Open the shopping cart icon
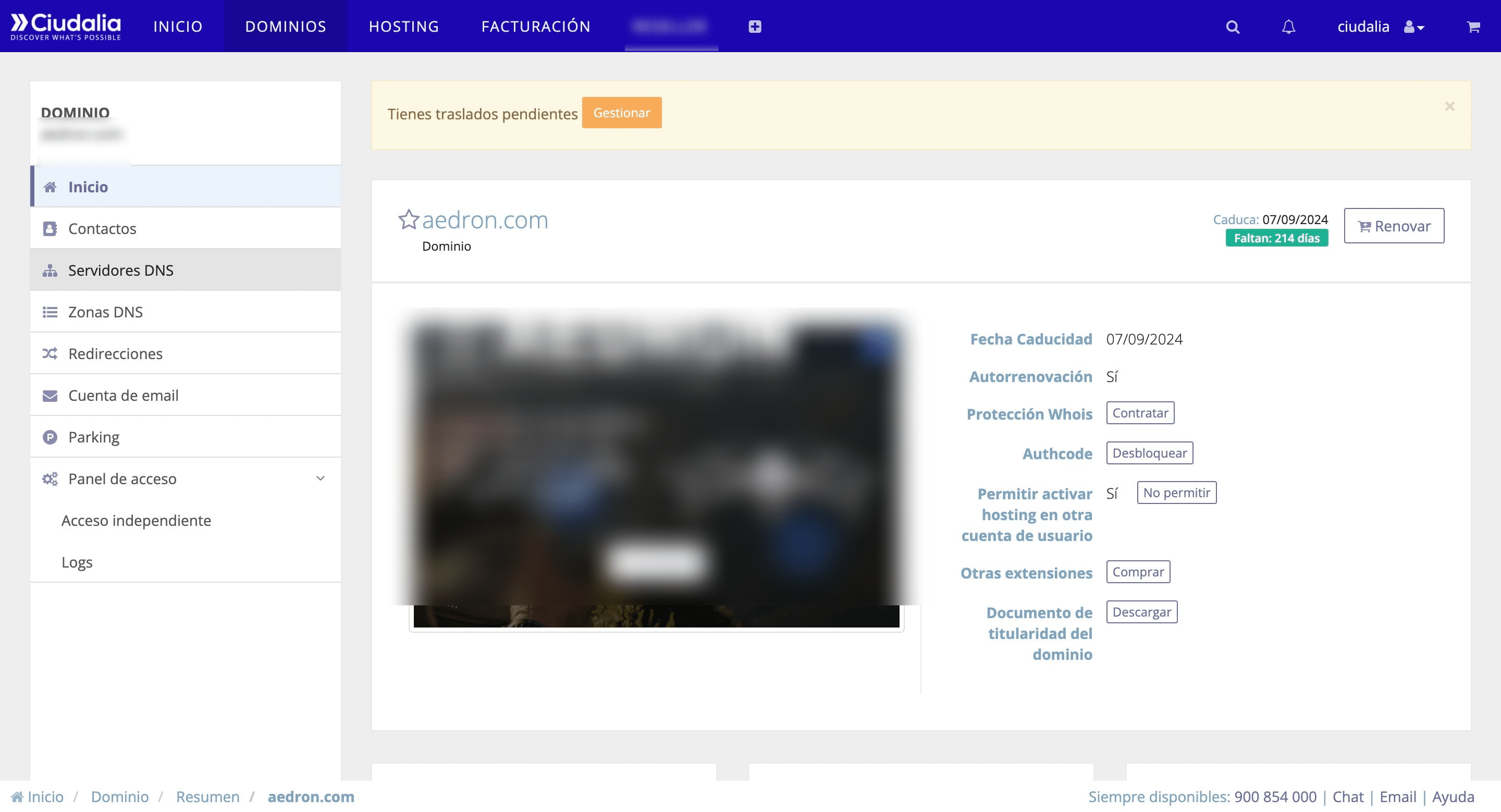1501x812 pixels. (1473, 27)
